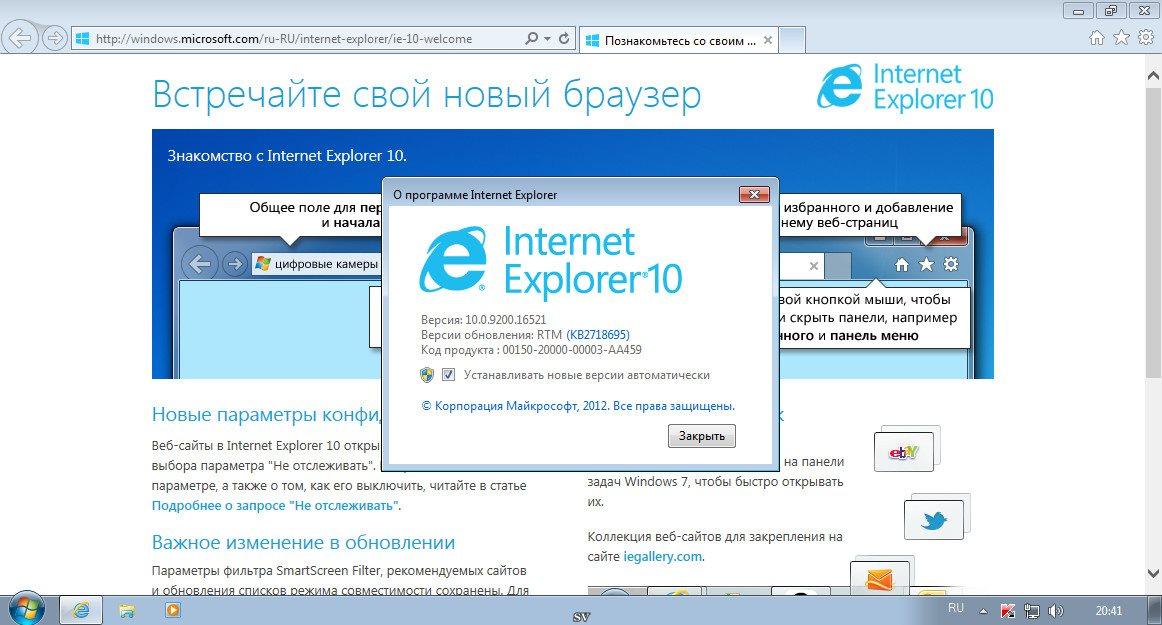
Task: Click the iegallery.com link
Action: click(663, 556)
